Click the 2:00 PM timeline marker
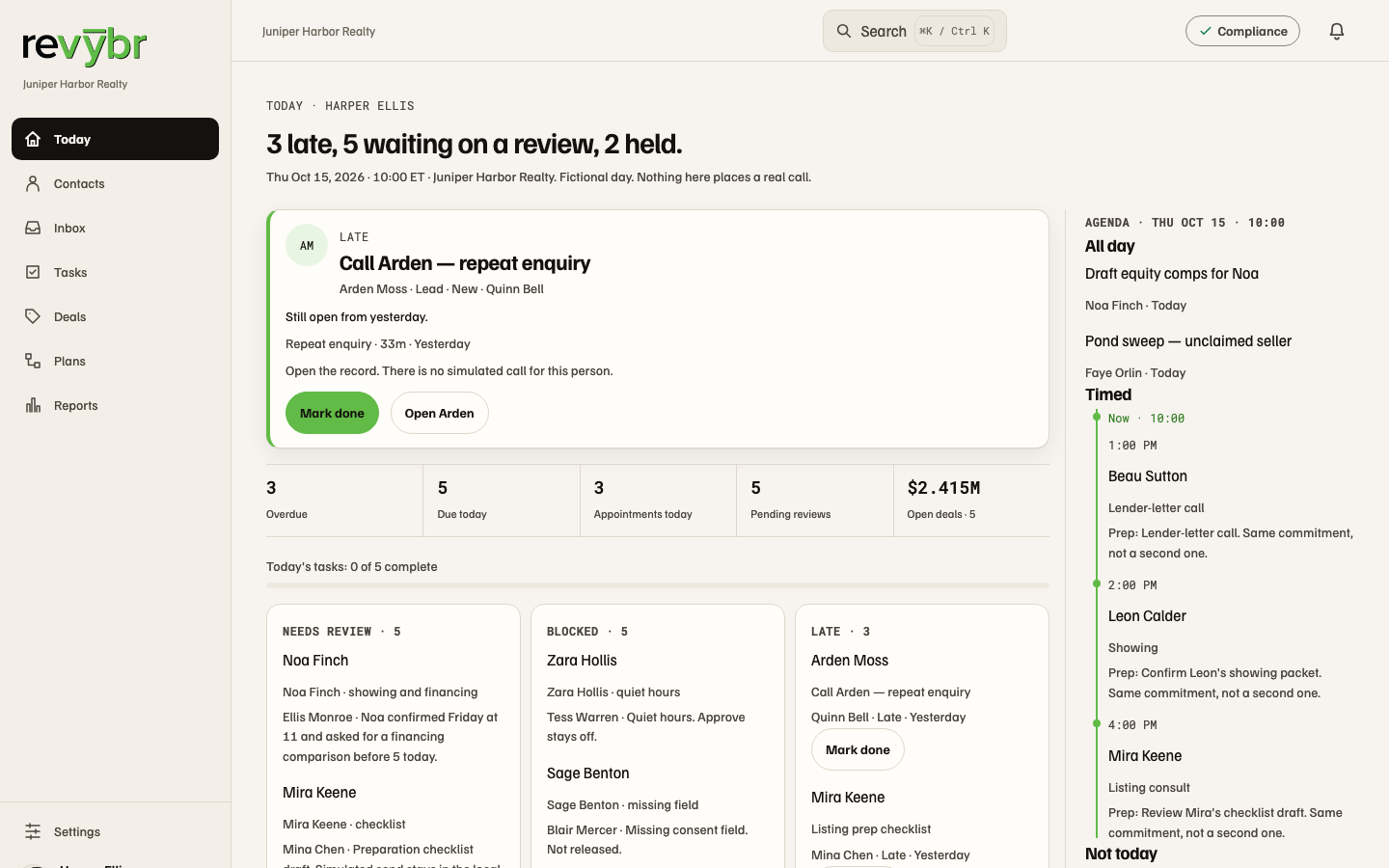The image size is (1389, 868). tap(1097, 583)
